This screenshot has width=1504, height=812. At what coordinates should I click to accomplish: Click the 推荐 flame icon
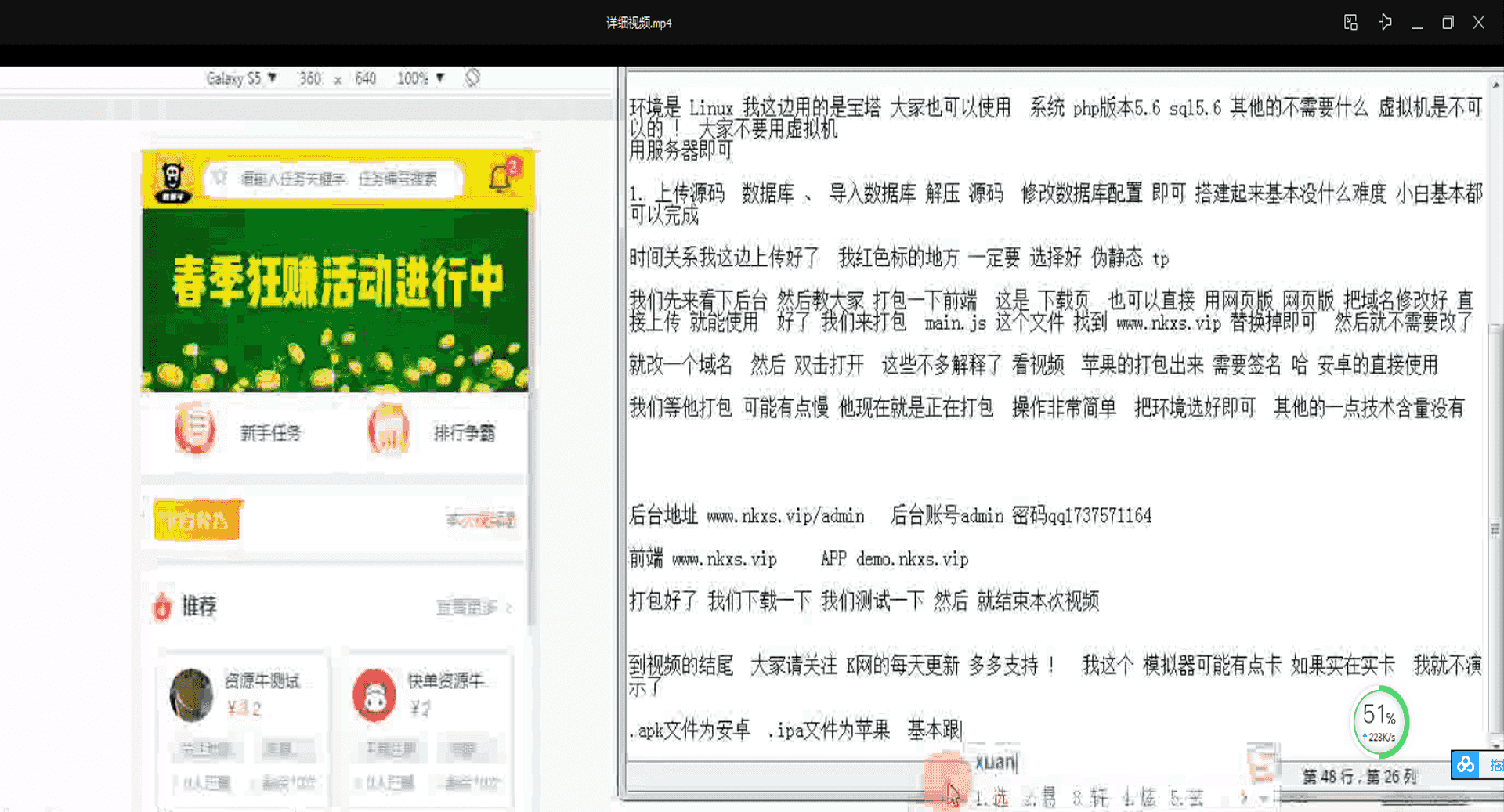coord(163,605)
